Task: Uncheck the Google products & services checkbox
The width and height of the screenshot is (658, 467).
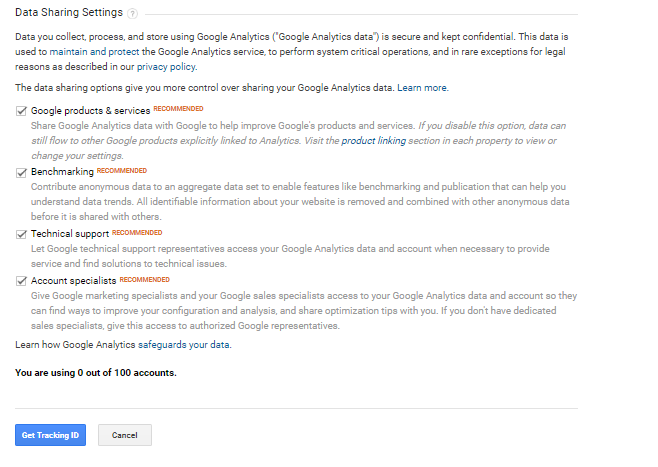Action: [x=21, y=111]
